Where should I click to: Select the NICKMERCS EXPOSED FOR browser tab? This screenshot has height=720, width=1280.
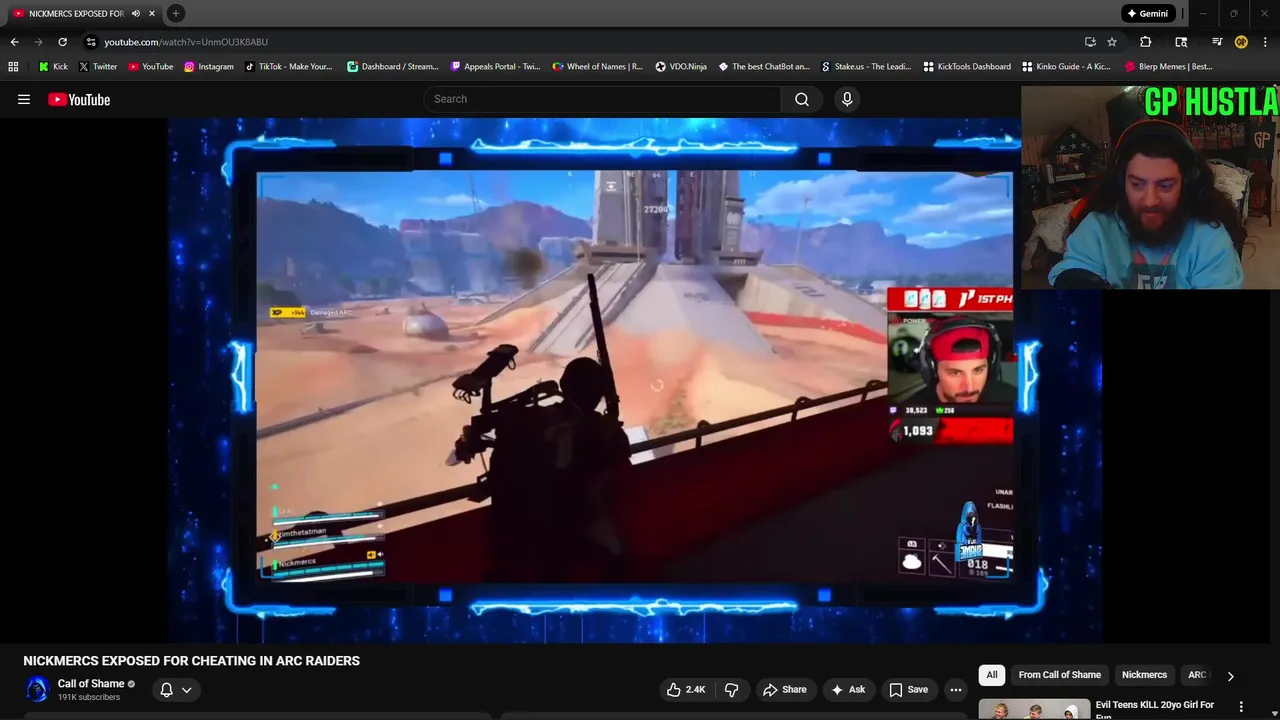(x=82, y=13)
